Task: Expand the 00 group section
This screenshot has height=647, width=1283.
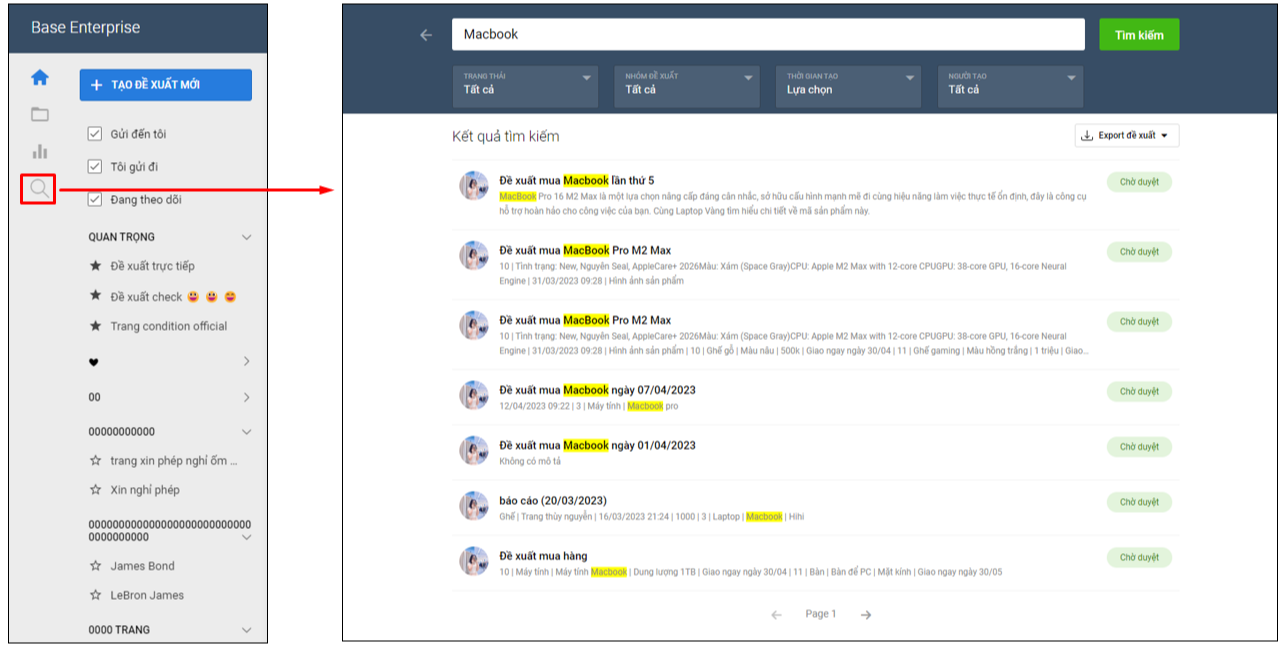Action: pyautogui.click(x=247, y=397)
